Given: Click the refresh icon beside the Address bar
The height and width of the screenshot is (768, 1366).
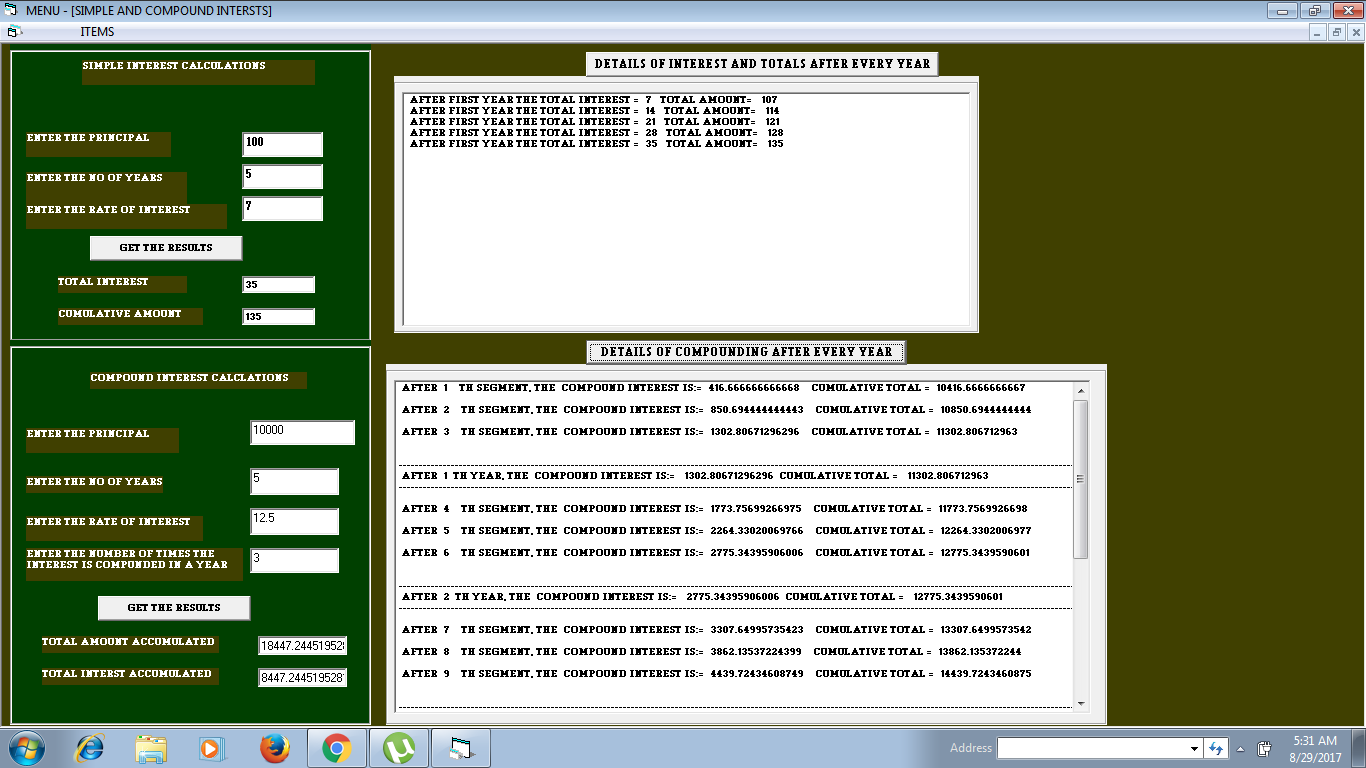Looking at the screenshot, I should [1216, 748].
